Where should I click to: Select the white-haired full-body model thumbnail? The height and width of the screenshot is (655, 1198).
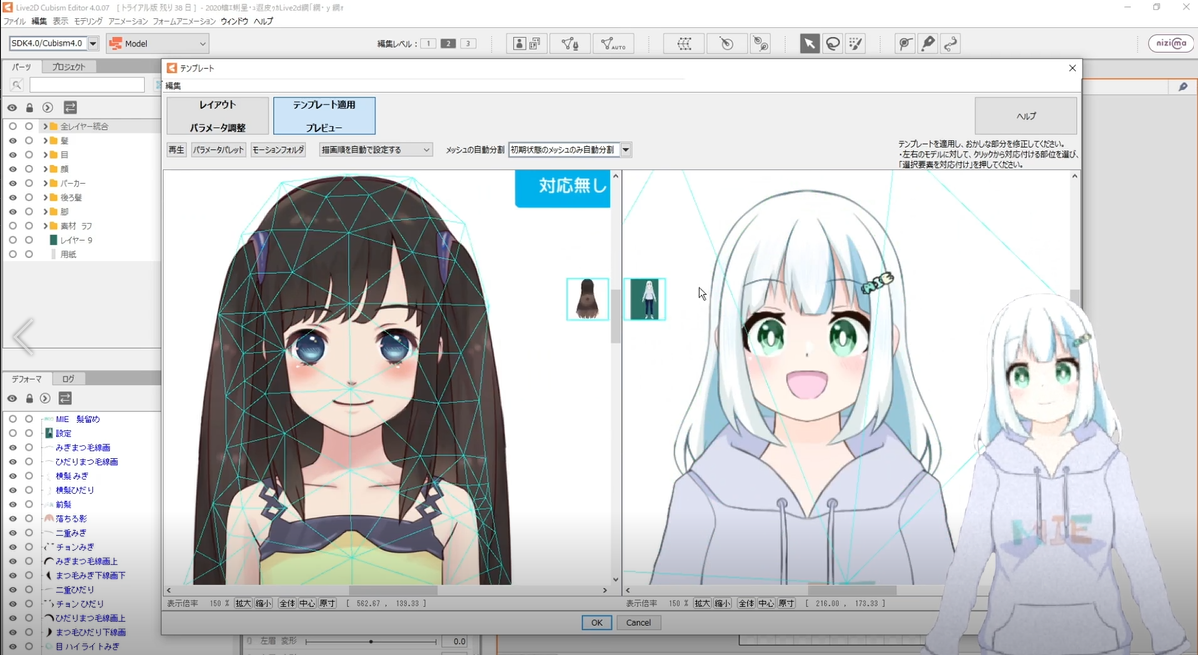click(x=644, y=299)
